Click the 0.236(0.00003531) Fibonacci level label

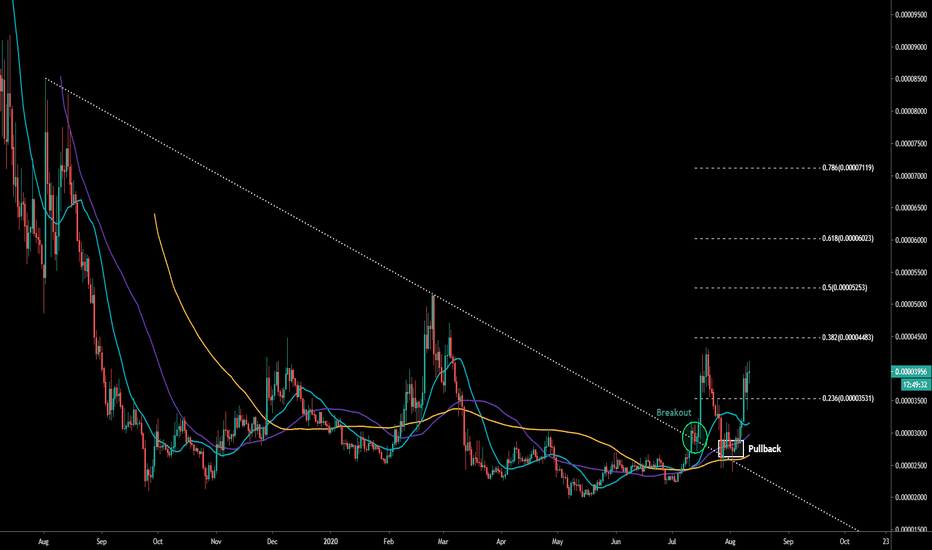pos(848,398)
